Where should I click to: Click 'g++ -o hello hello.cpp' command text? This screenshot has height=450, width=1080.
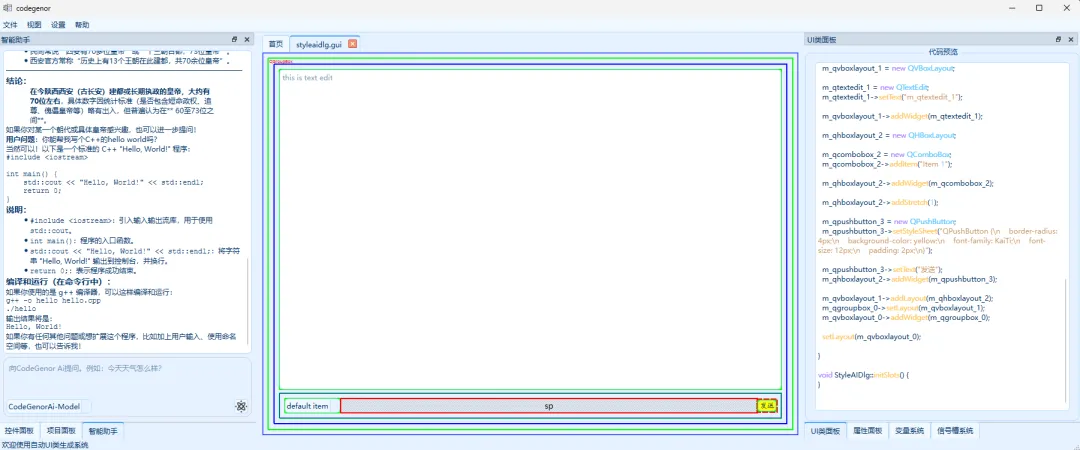[53, 301]
